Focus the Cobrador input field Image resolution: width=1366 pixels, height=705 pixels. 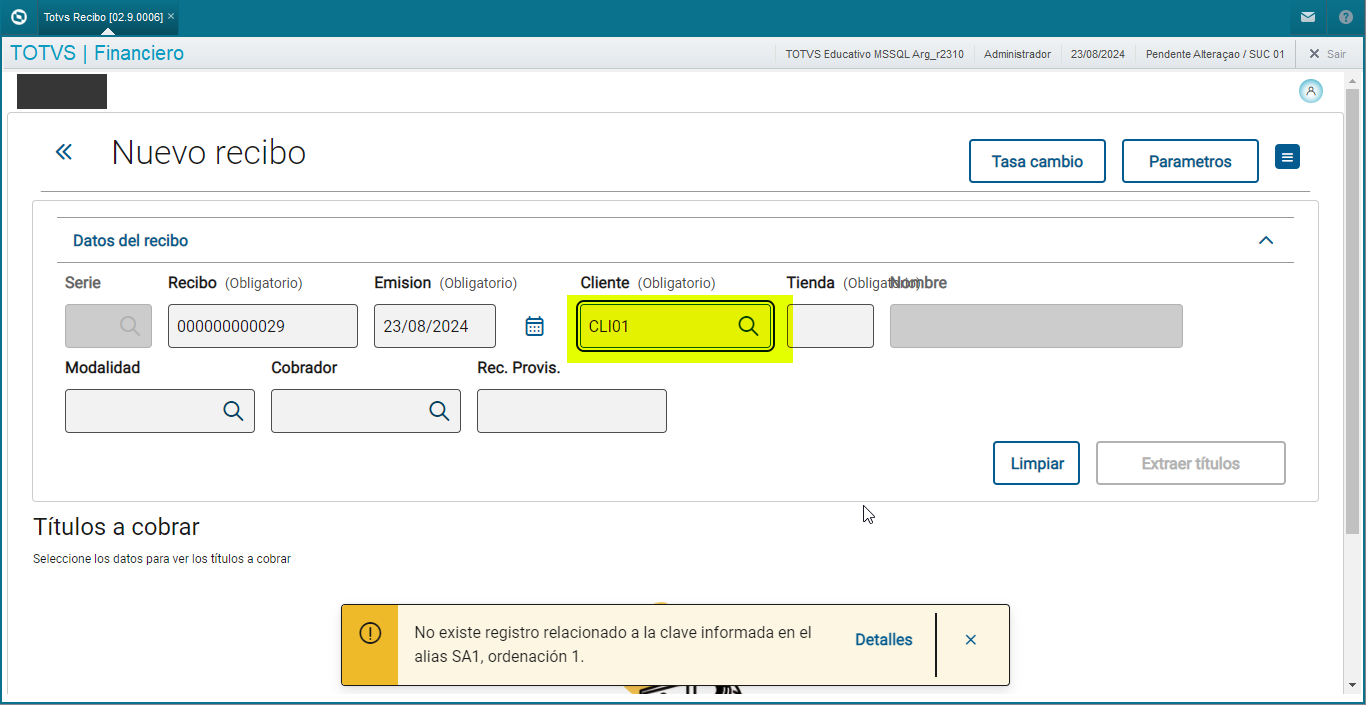tap(366, 411)
